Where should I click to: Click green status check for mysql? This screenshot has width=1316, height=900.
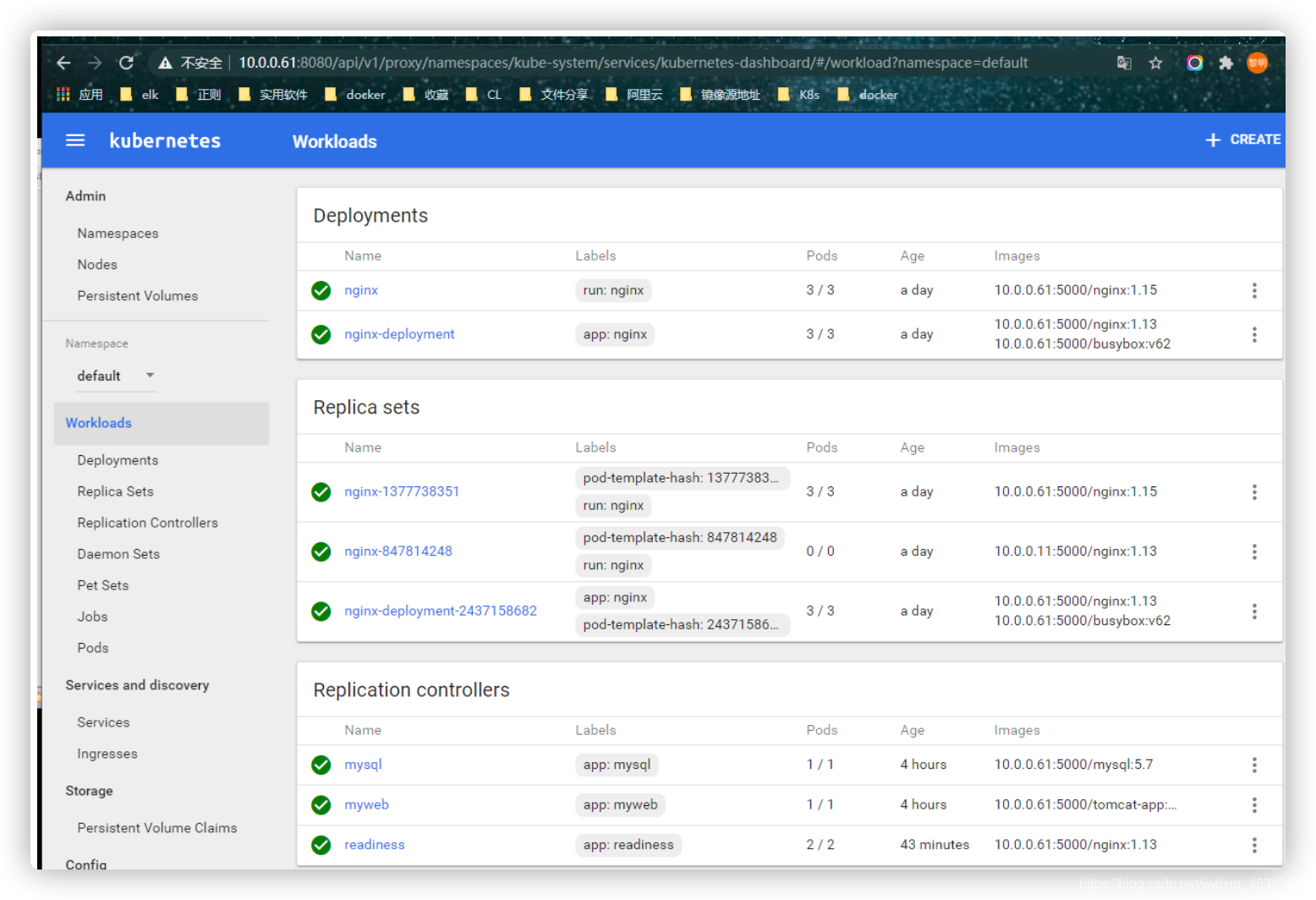(x=321, y=765)
